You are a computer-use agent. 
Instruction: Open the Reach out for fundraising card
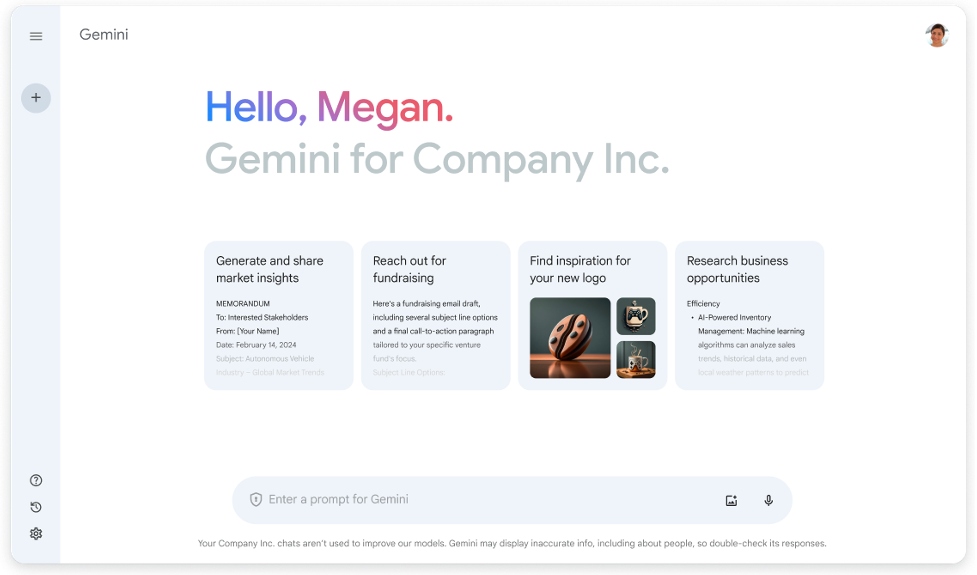click(x=436, y=315)
